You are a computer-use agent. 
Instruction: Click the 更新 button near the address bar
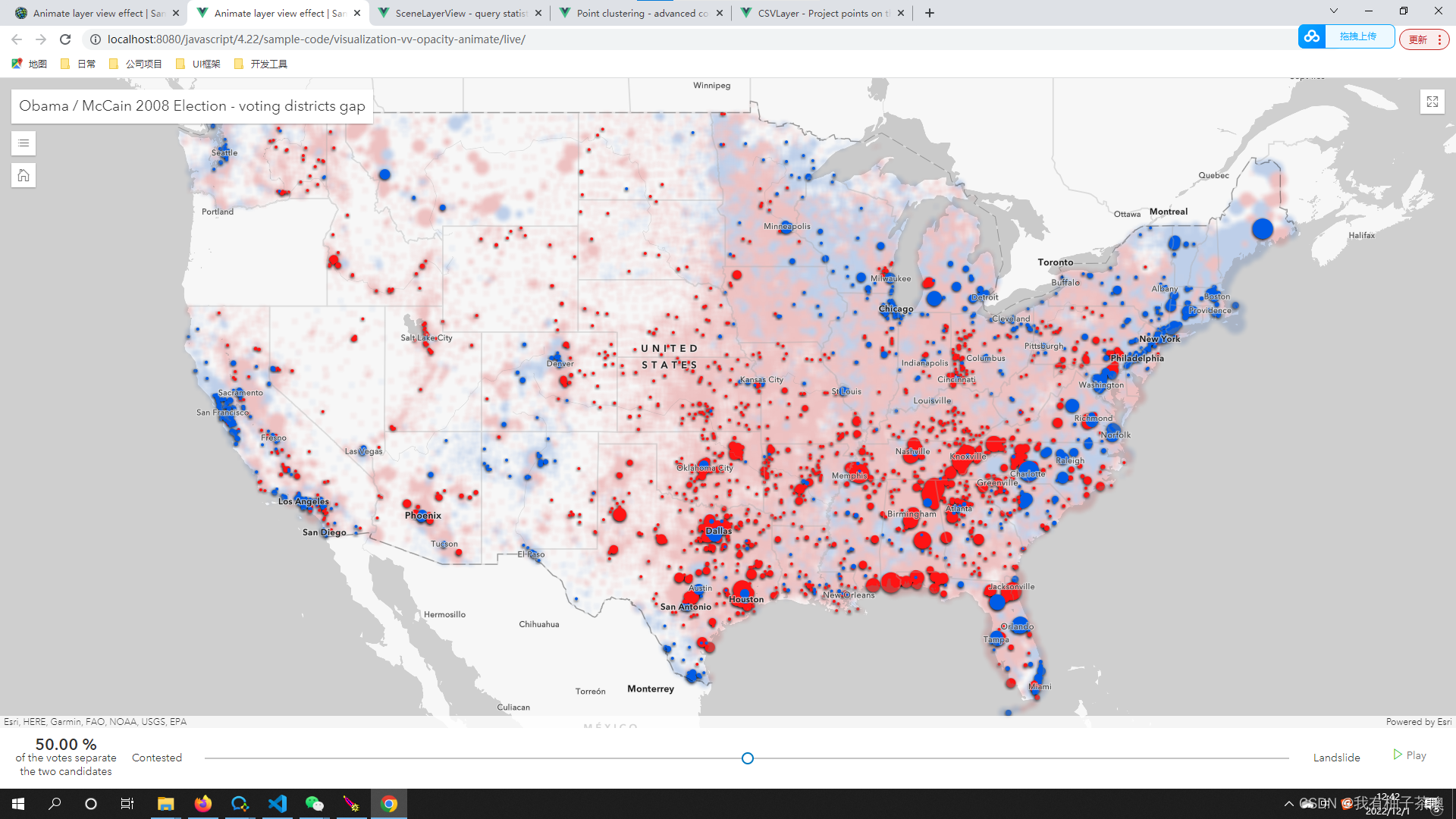[x=1419, y=39]
